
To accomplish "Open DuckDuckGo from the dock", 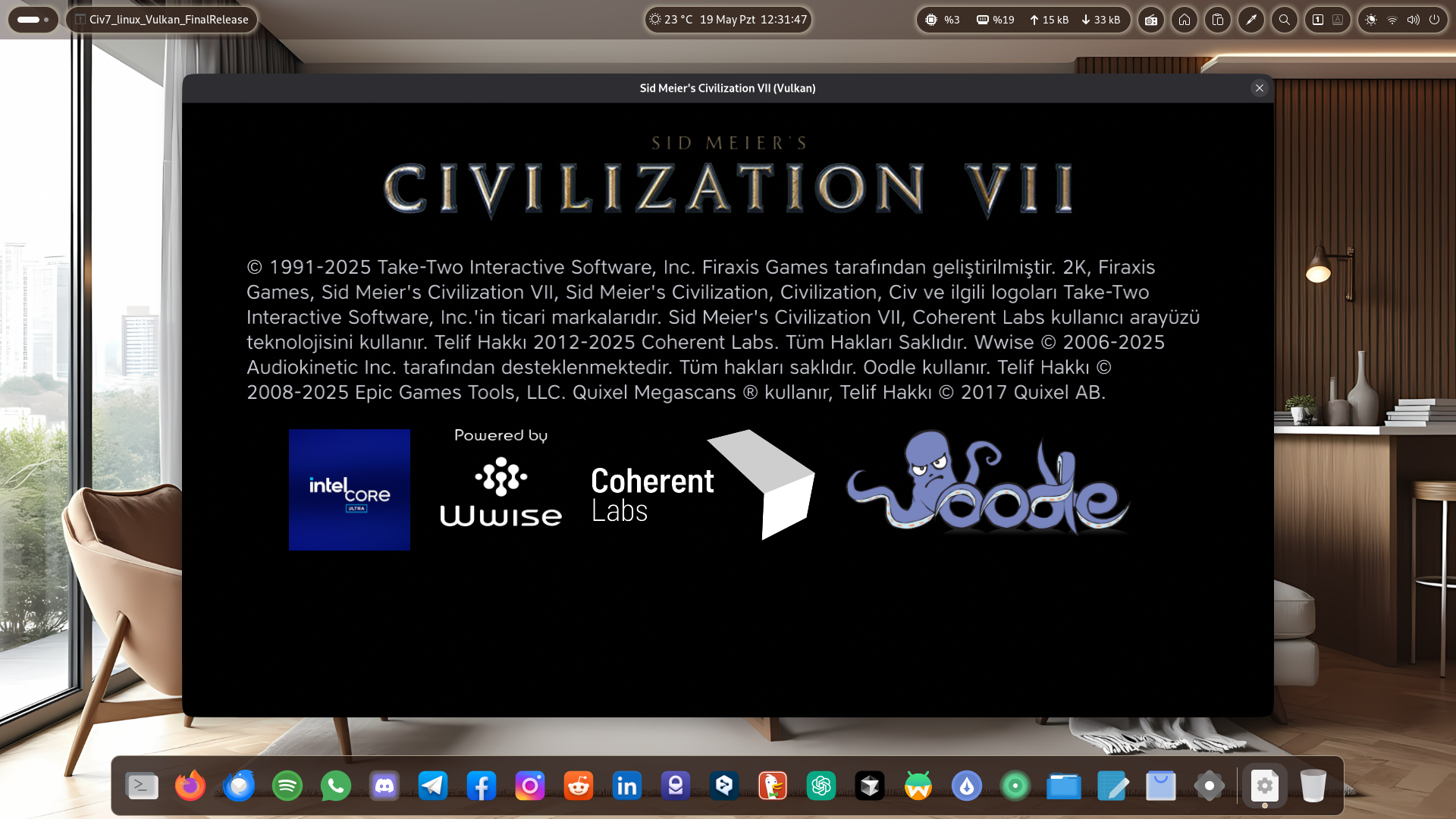I will [773, 786].
